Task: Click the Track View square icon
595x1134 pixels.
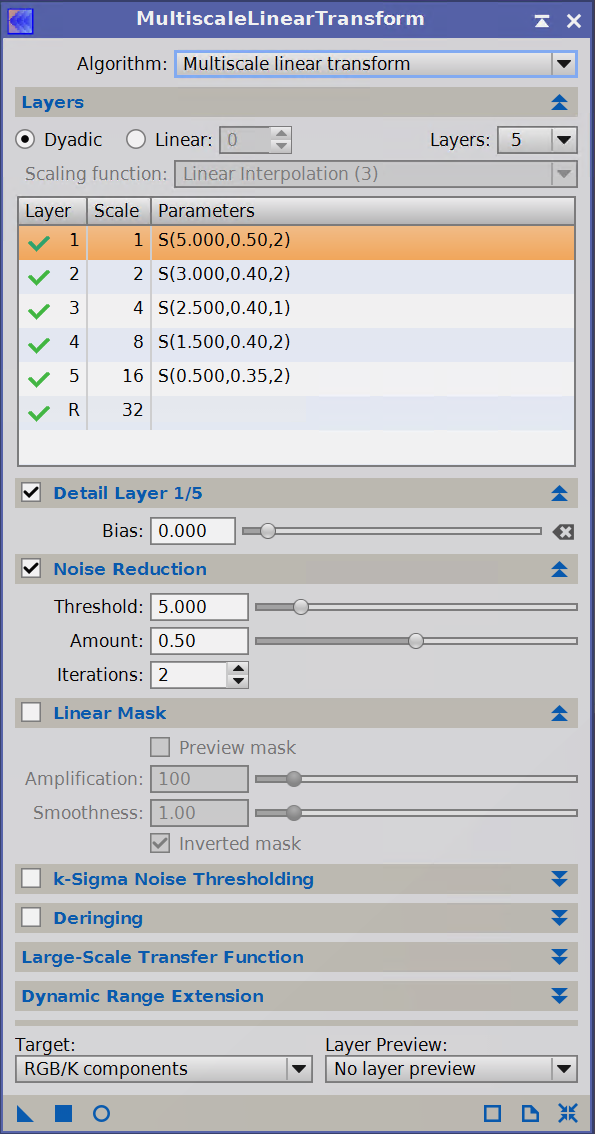Action: (x=492, y=1113)
